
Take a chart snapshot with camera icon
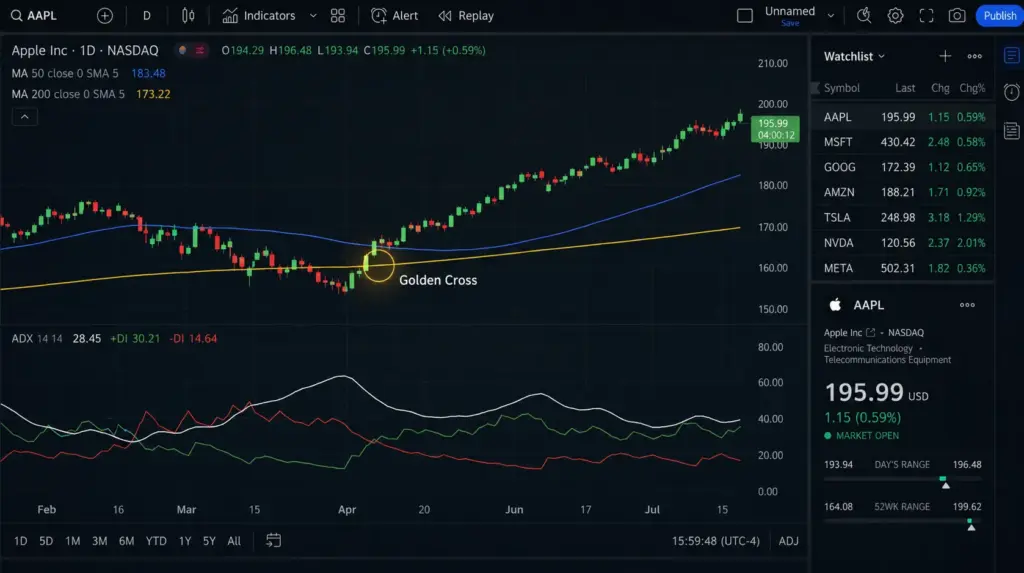957,16
